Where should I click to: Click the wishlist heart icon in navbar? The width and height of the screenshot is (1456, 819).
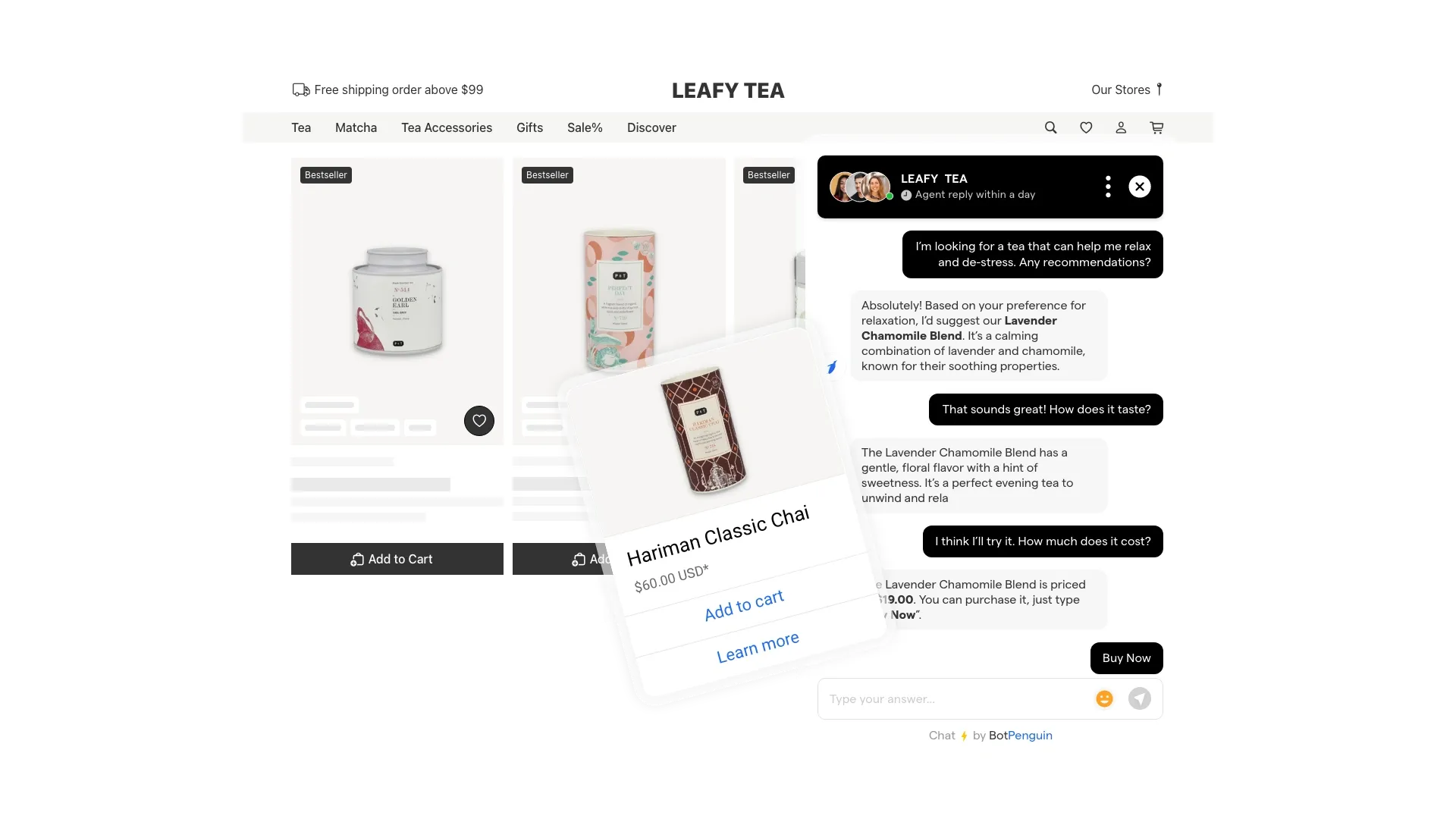click(x=1086, y=127)
